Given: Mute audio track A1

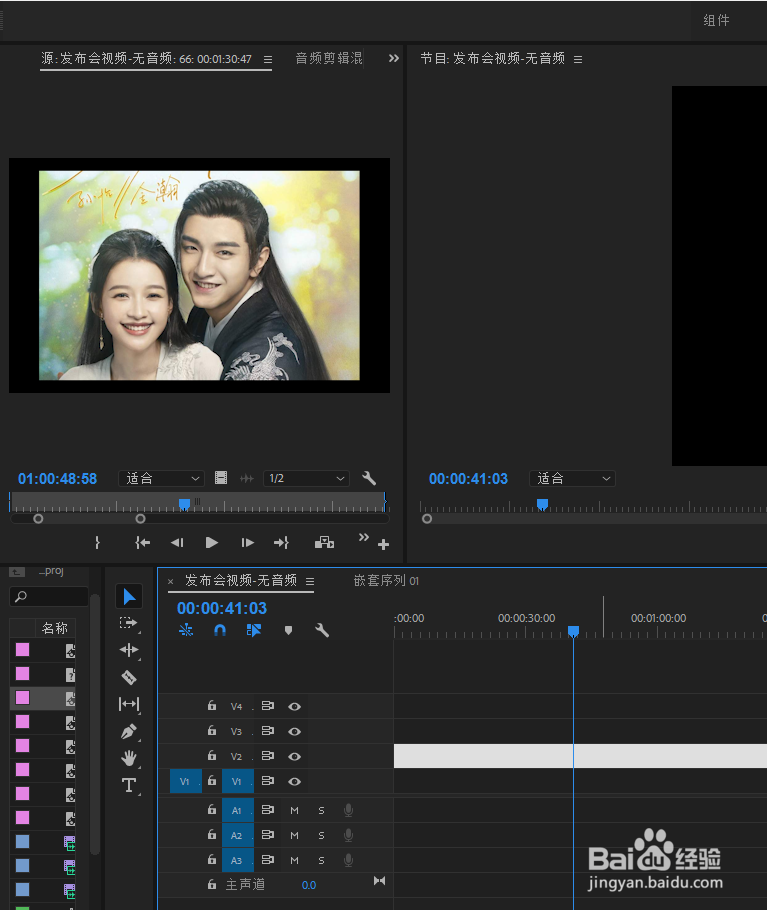Looking at the screenshot, I should click(x=294, y=810).
